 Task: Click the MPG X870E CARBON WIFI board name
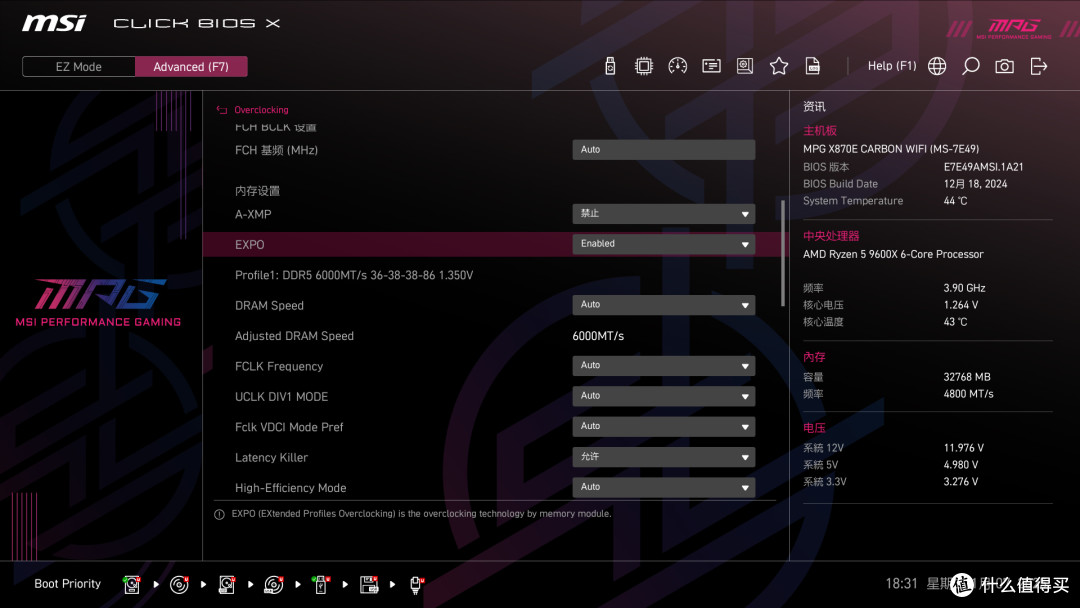click(x=891, y=149)
